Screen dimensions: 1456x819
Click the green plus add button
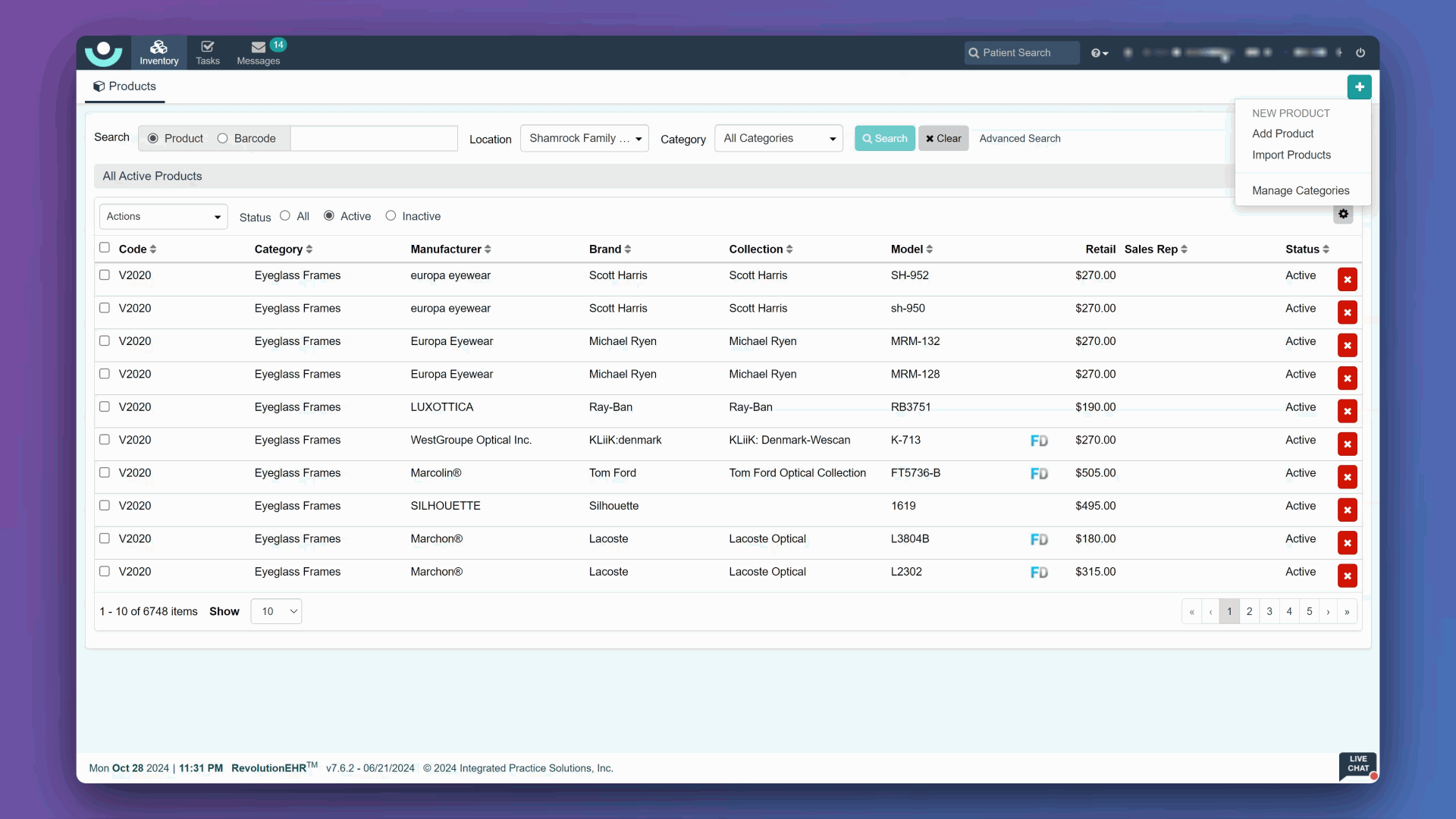1359,87
